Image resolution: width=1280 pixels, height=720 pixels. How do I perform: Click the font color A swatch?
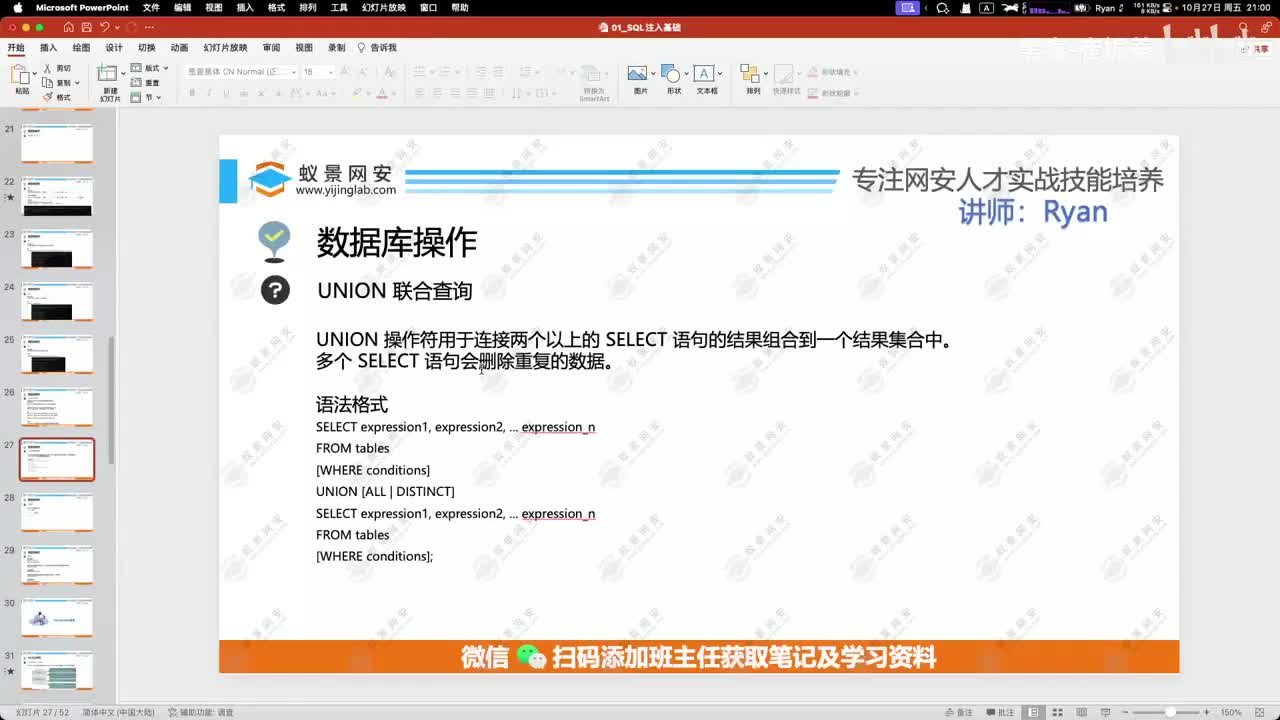(381, 93)
